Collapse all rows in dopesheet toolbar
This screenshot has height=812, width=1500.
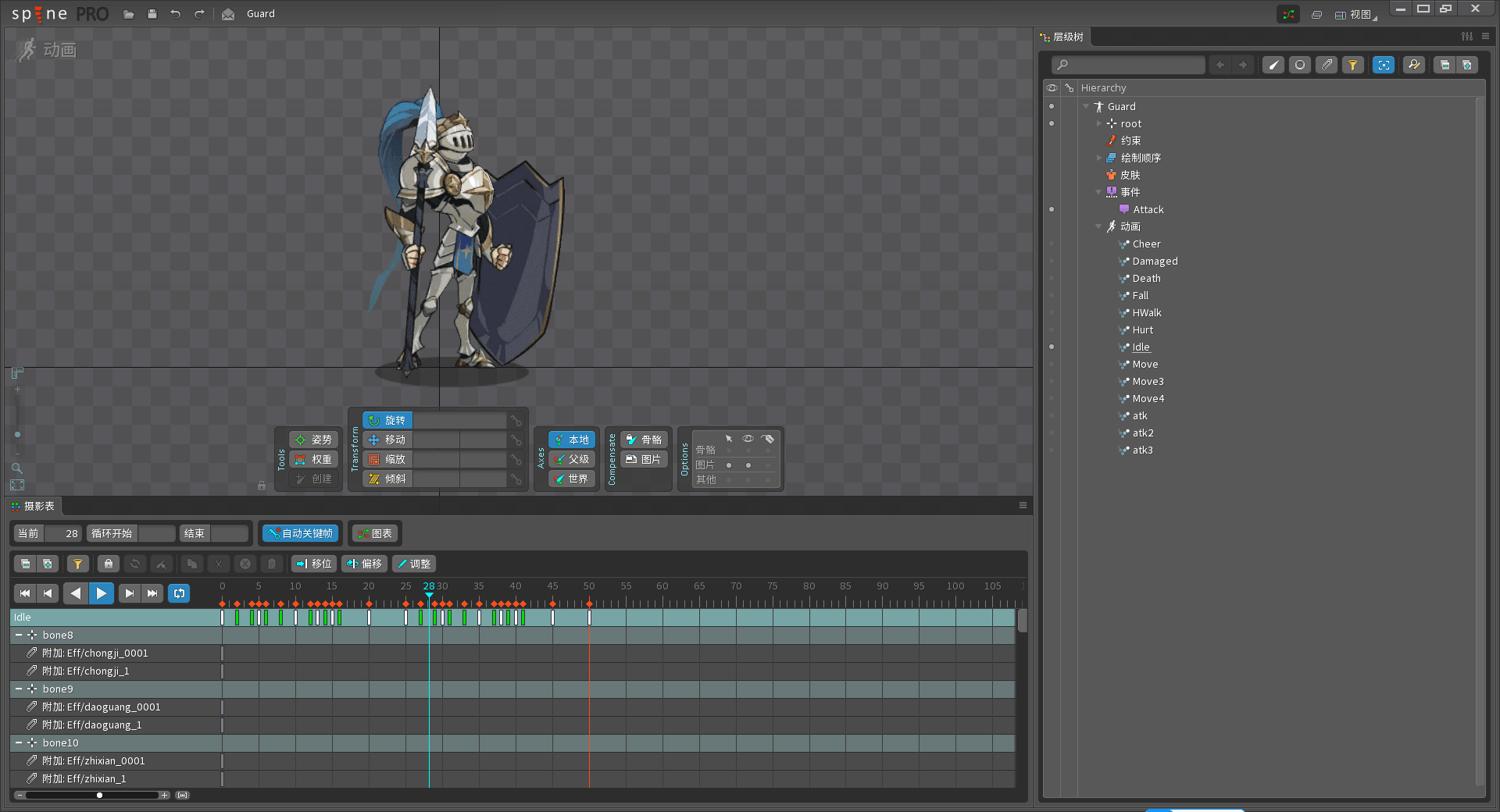26,564
